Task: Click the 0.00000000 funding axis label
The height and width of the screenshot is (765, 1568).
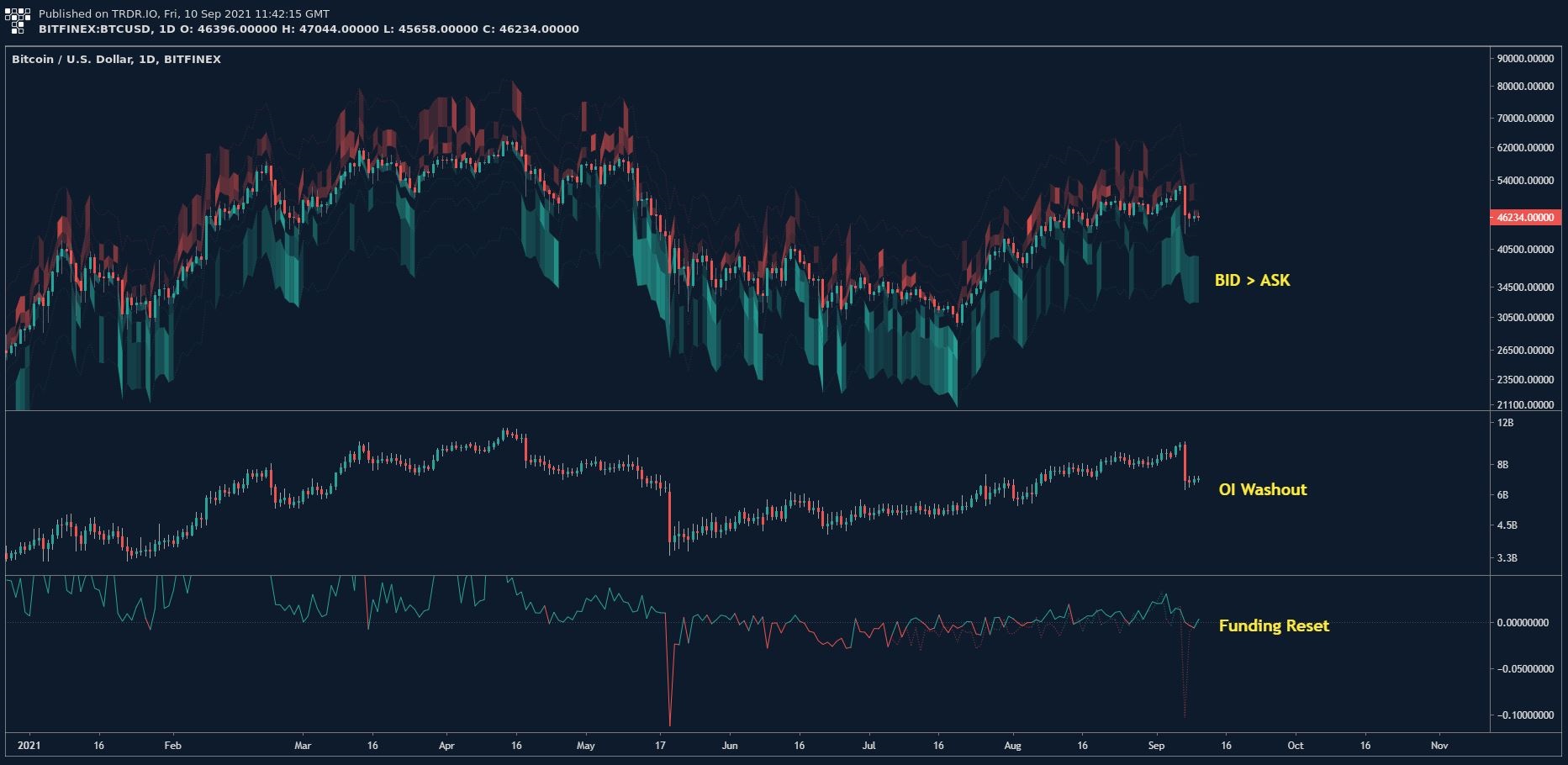Action: coord(1523,623)
